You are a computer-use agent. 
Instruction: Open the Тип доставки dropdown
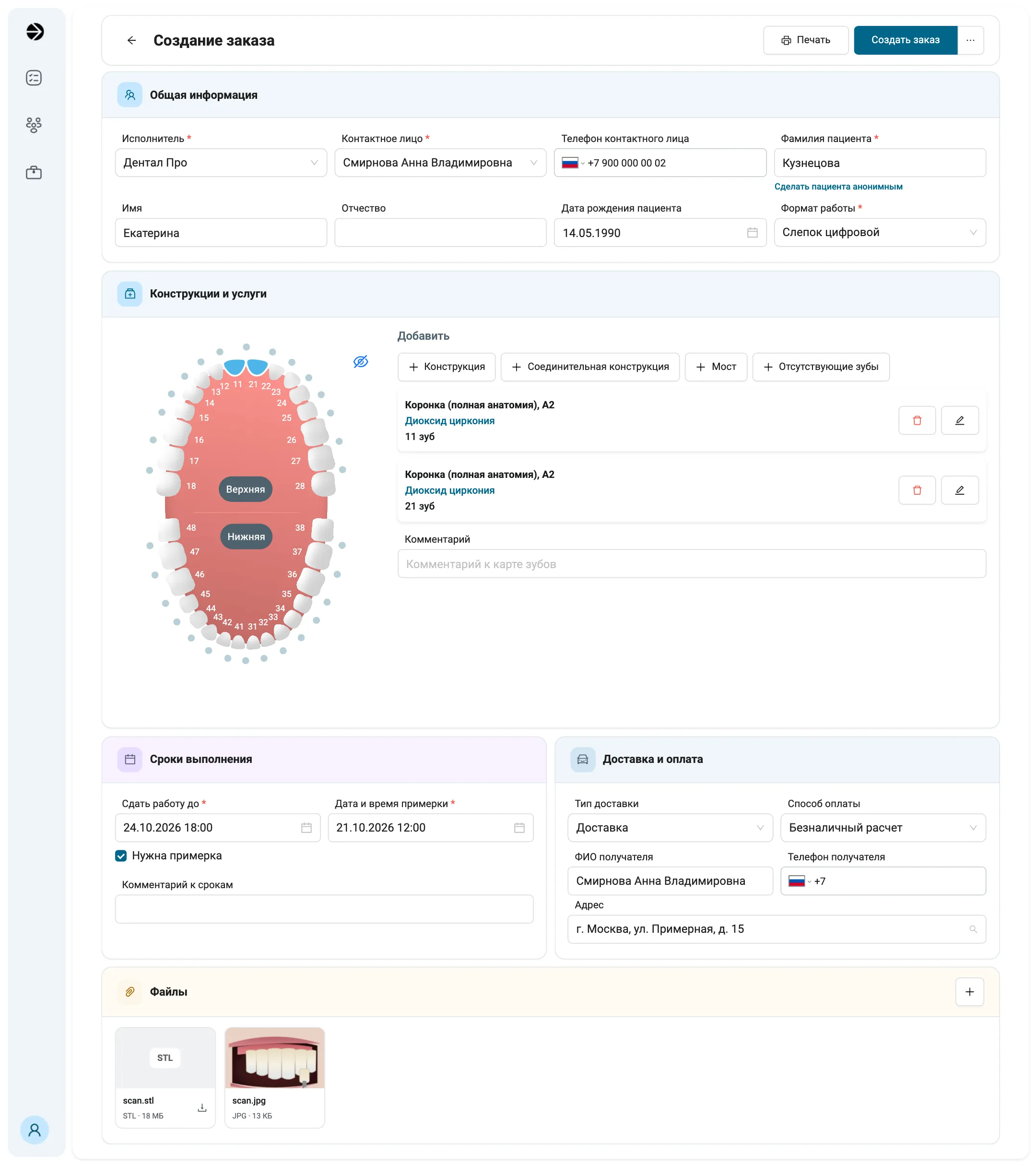(x=670, y=827)
